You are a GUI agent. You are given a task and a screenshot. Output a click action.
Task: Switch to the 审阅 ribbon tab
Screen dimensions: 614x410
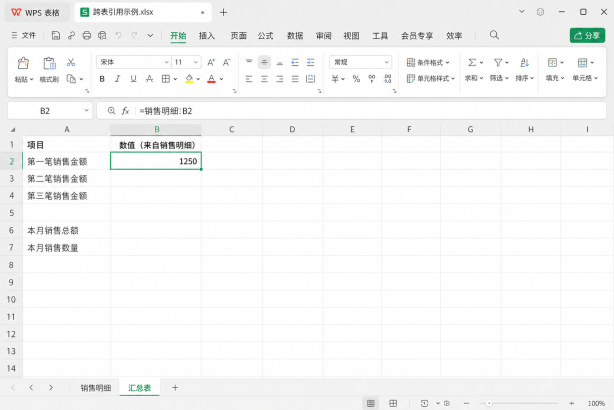click(x=323, y=36)
